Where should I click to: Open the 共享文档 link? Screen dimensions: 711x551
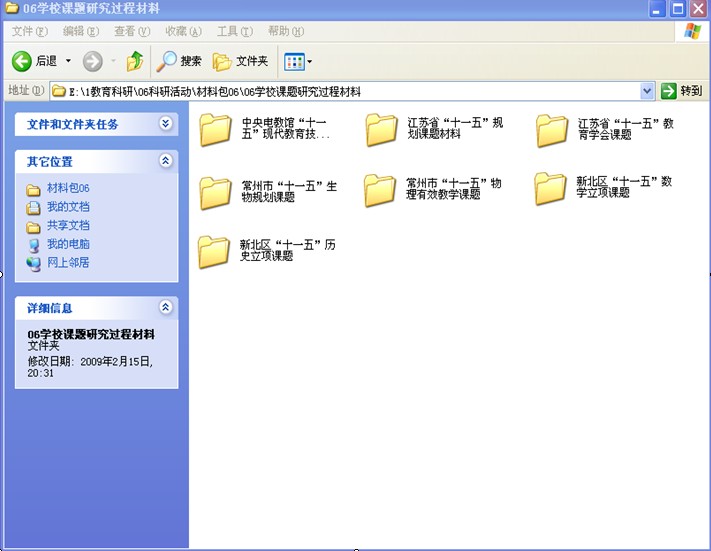pyautogui.click(x=68, y=225)
